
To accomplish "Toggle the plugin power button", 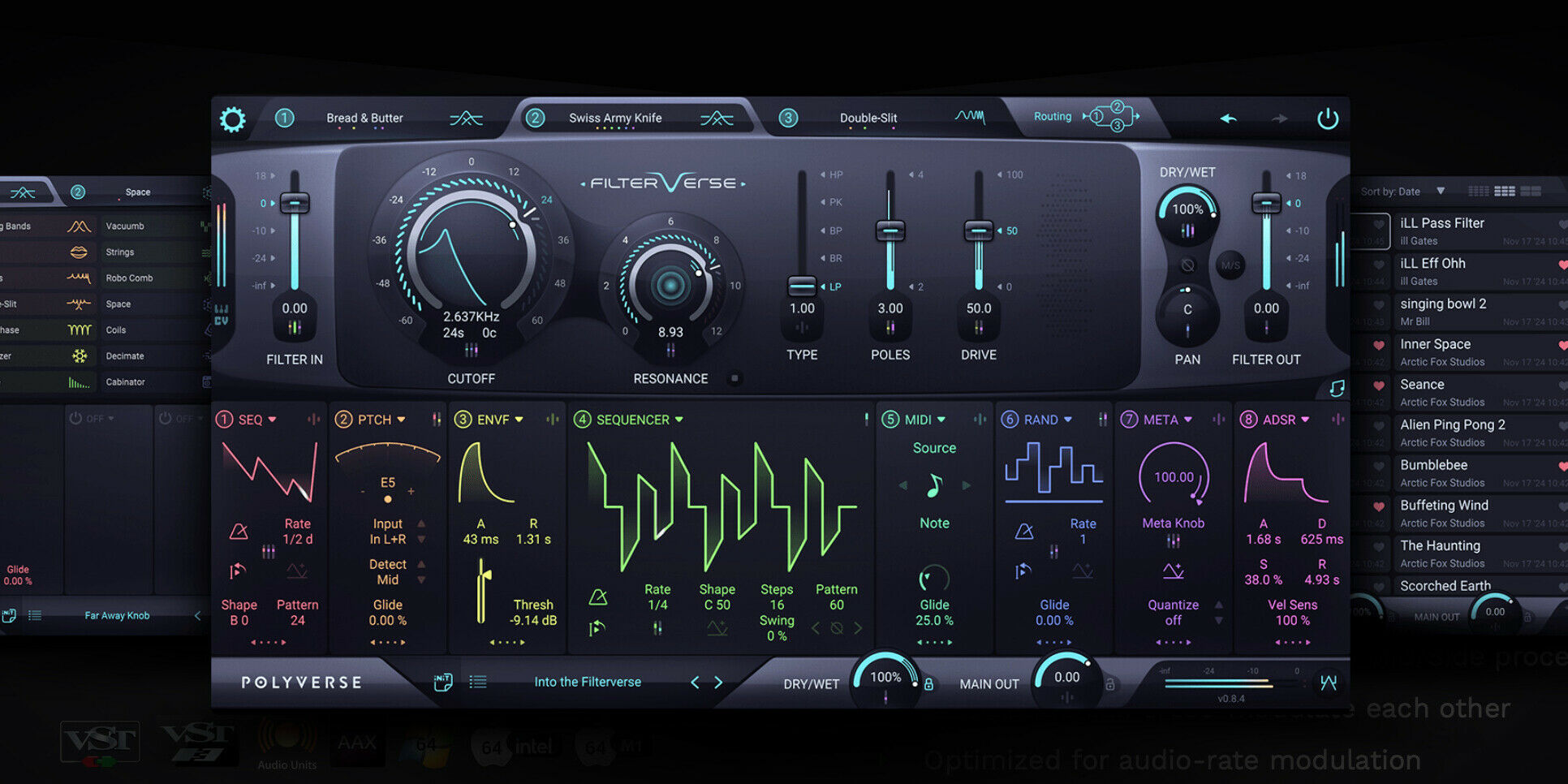I will 1328,118.
